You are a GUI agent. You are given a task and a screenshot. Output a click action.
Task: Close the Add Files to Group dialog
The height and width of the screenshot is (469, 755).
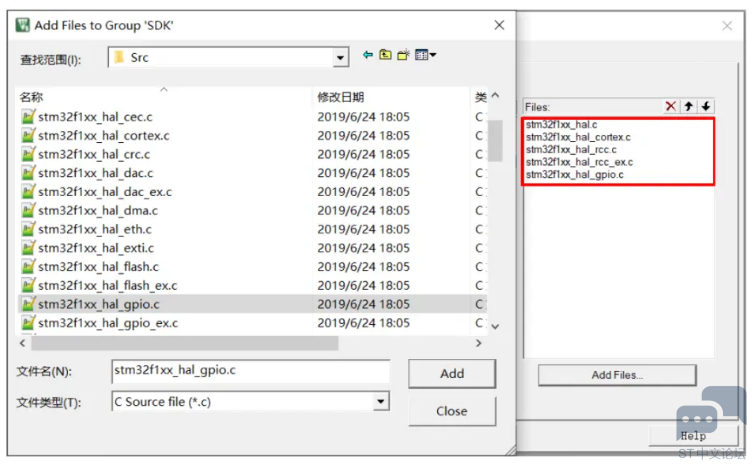pos(499,25)
